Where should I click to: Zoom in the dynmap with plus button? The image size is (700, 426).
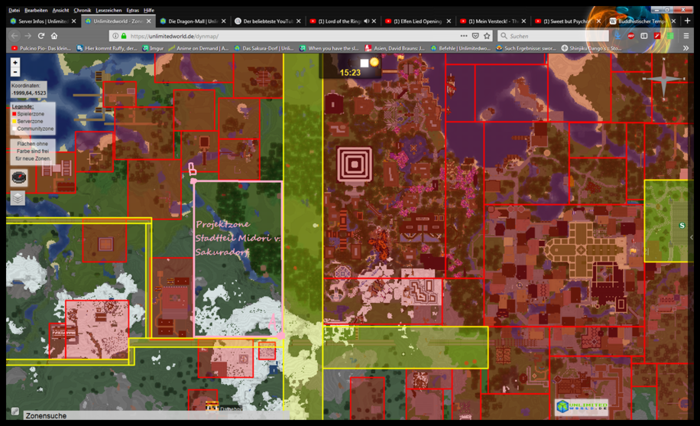click(x=15, y=63)
